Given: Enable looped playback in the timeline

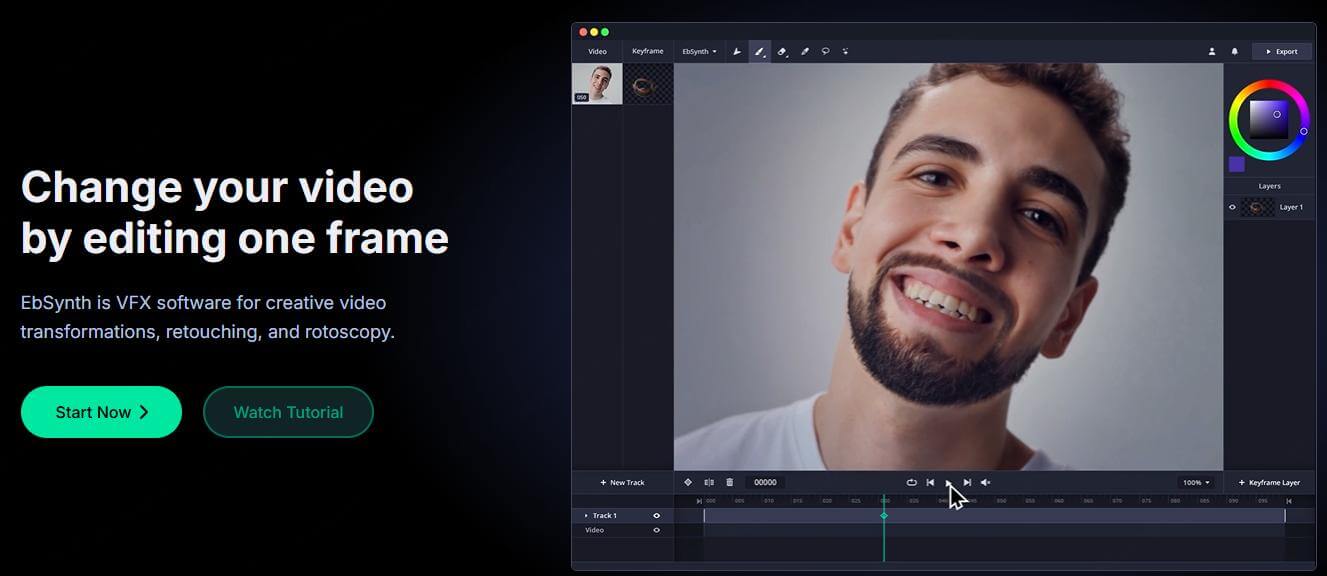Looking at the screenshot, I should tap(912, 482).
